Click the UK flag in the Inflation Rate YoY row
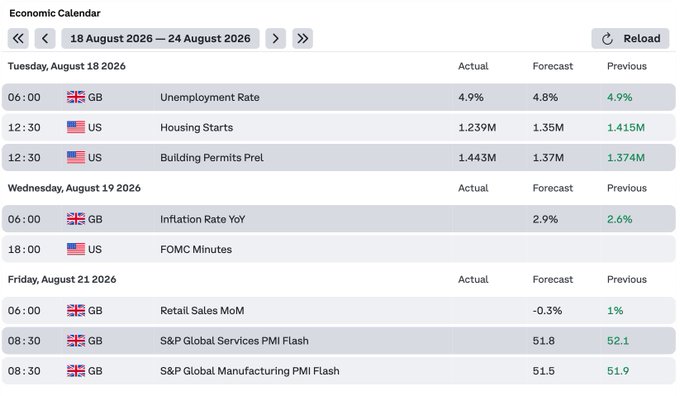680x396 pixels. [x=76, y=219]
